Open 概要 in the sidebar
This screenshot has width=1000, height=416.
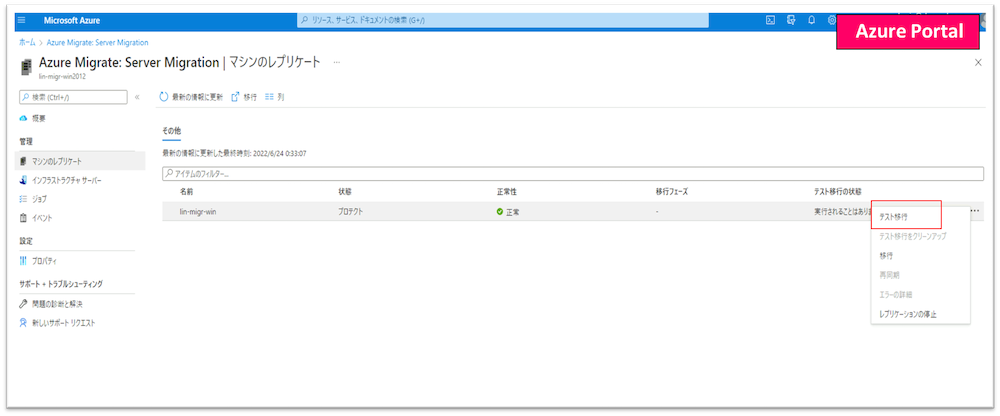pos(39,118)
